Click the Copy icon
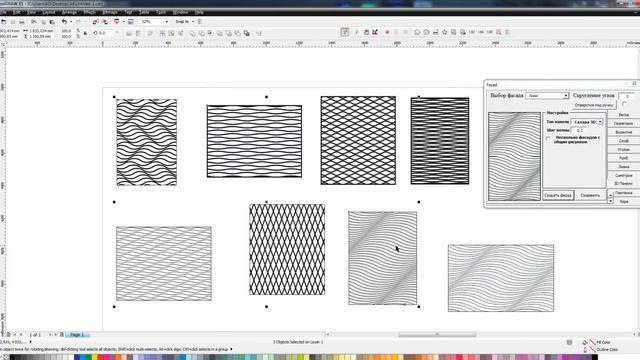The image size is (640, 360). click(x=43, y=22)
